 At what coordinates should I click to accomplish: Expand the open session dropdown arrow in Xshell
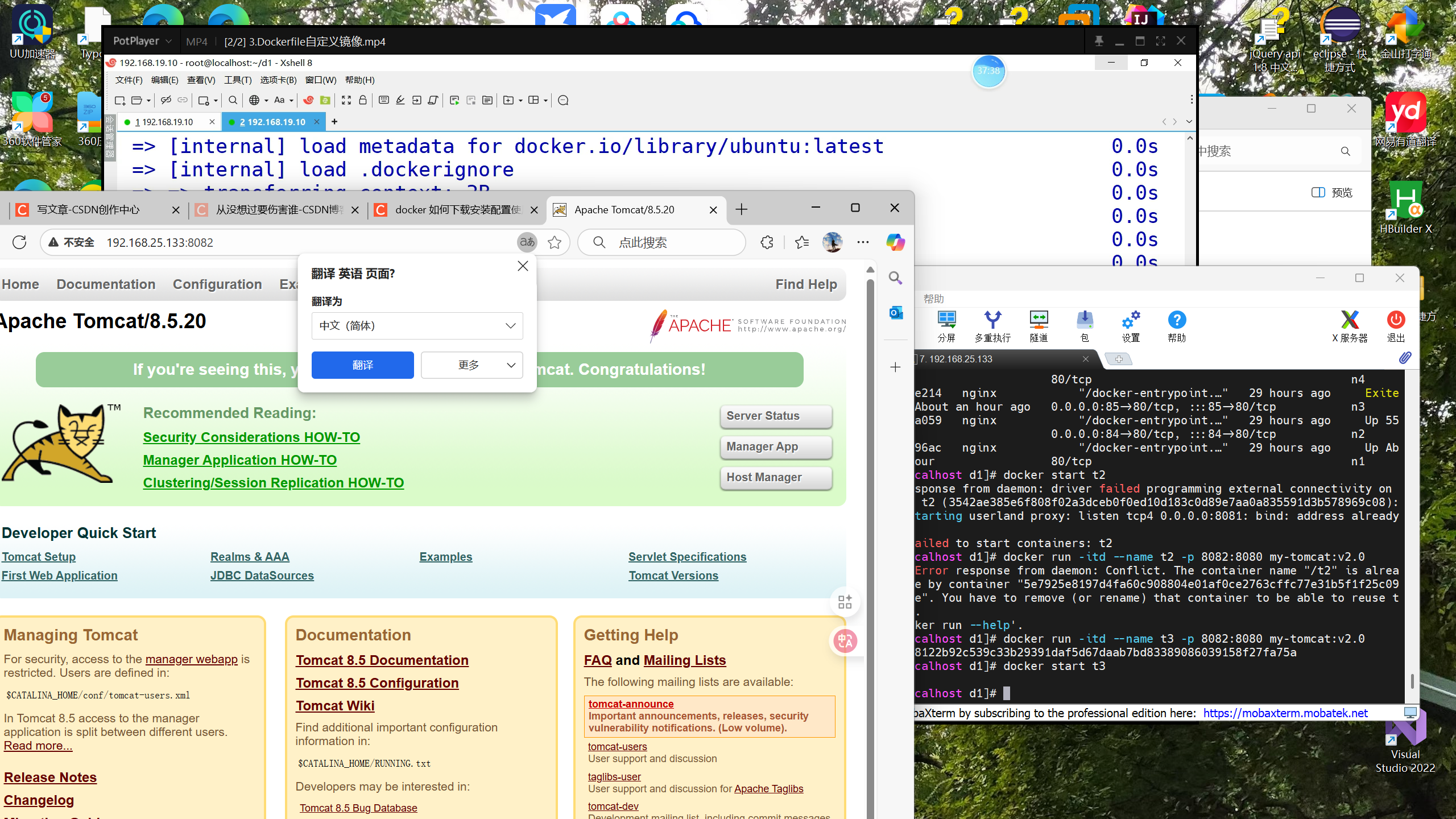[148, 101]
